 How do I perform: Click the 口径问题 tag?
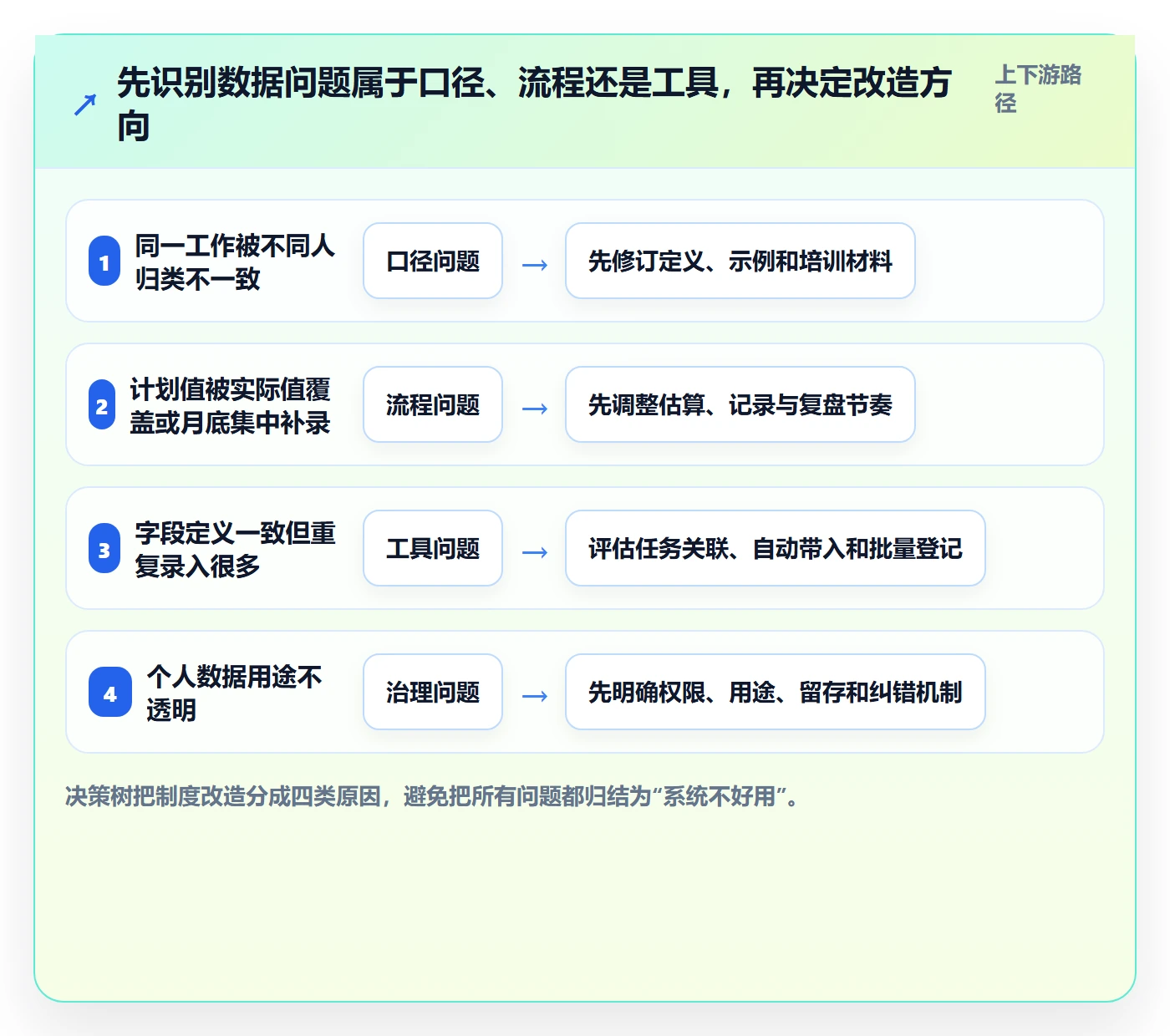(x=433, y=261)
